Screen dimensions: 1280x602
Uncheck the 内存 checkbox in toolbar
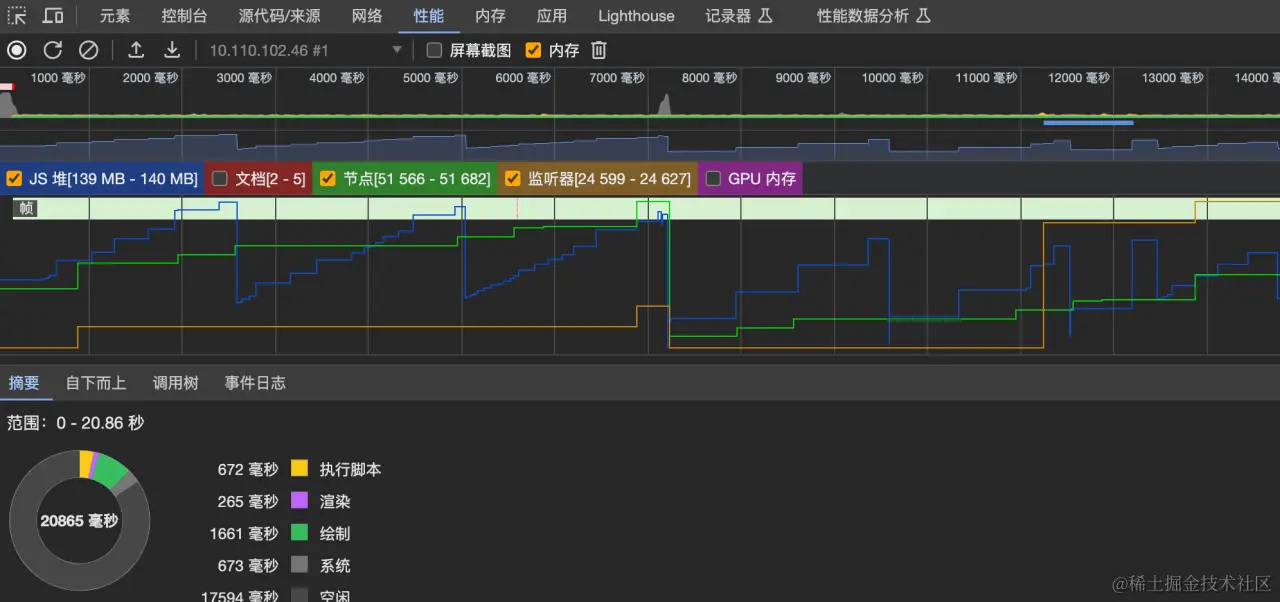(534, 50)
